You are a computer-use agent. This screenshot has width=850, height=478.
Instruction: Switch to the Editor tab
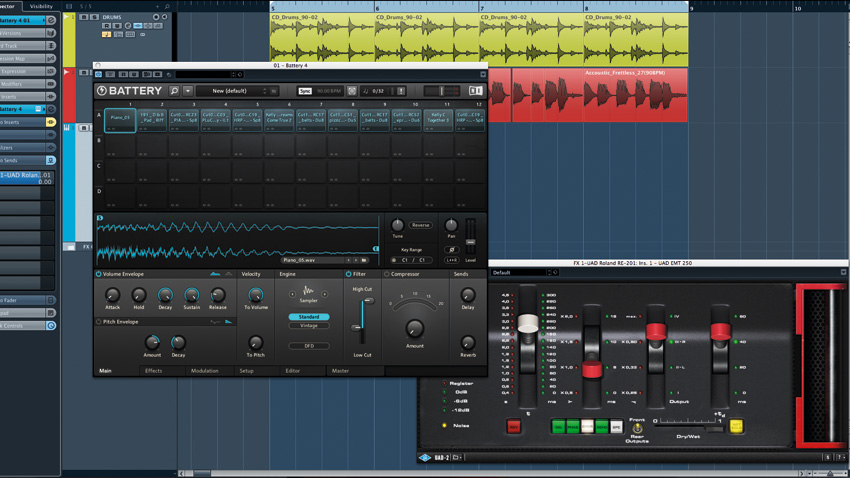click(x=293, y=371)
